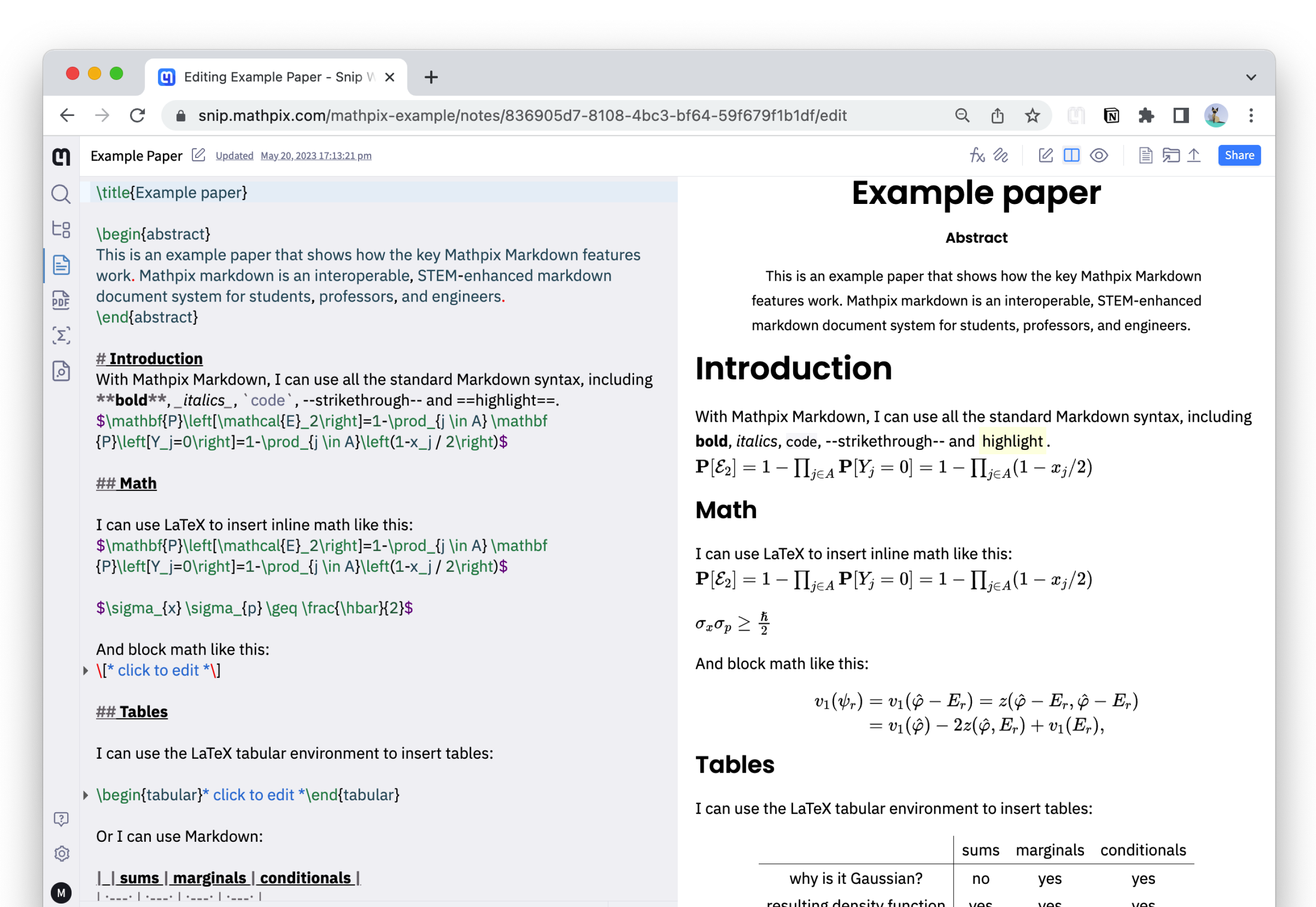Image resolution: width=1316 pixels, height=907 pixels.
Task: Click the Share button
Action: coord(1239,155)
